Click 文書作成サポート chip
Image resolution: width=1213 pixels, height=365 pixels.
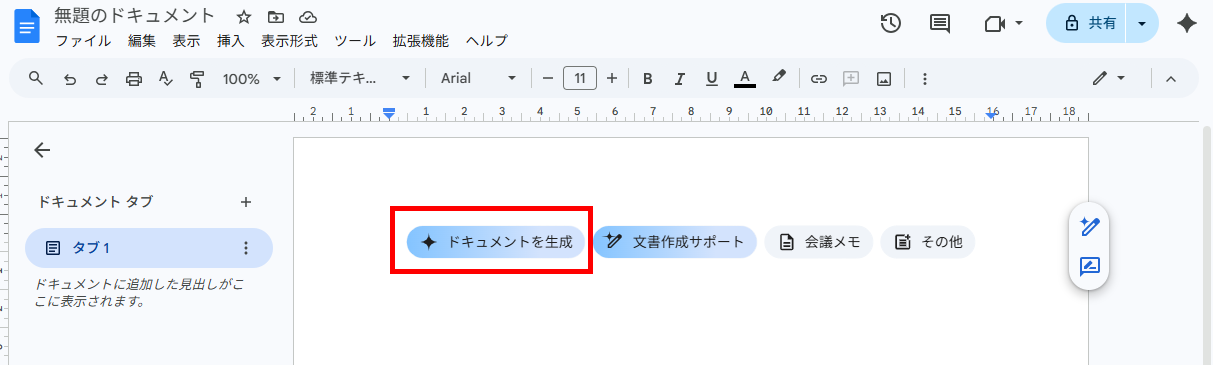[675, 241]
